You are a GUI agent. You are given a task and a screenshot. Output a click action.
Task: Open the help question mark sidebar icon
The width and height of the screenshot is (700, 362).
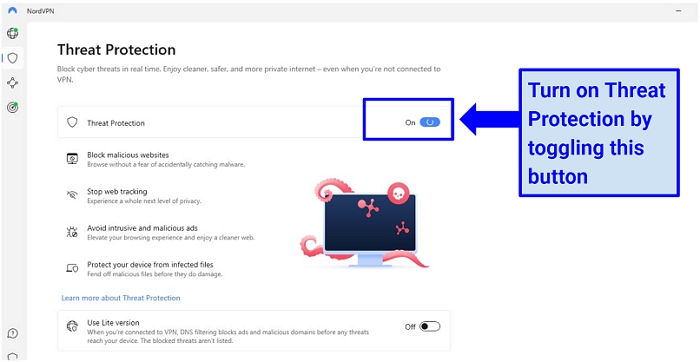13,333
